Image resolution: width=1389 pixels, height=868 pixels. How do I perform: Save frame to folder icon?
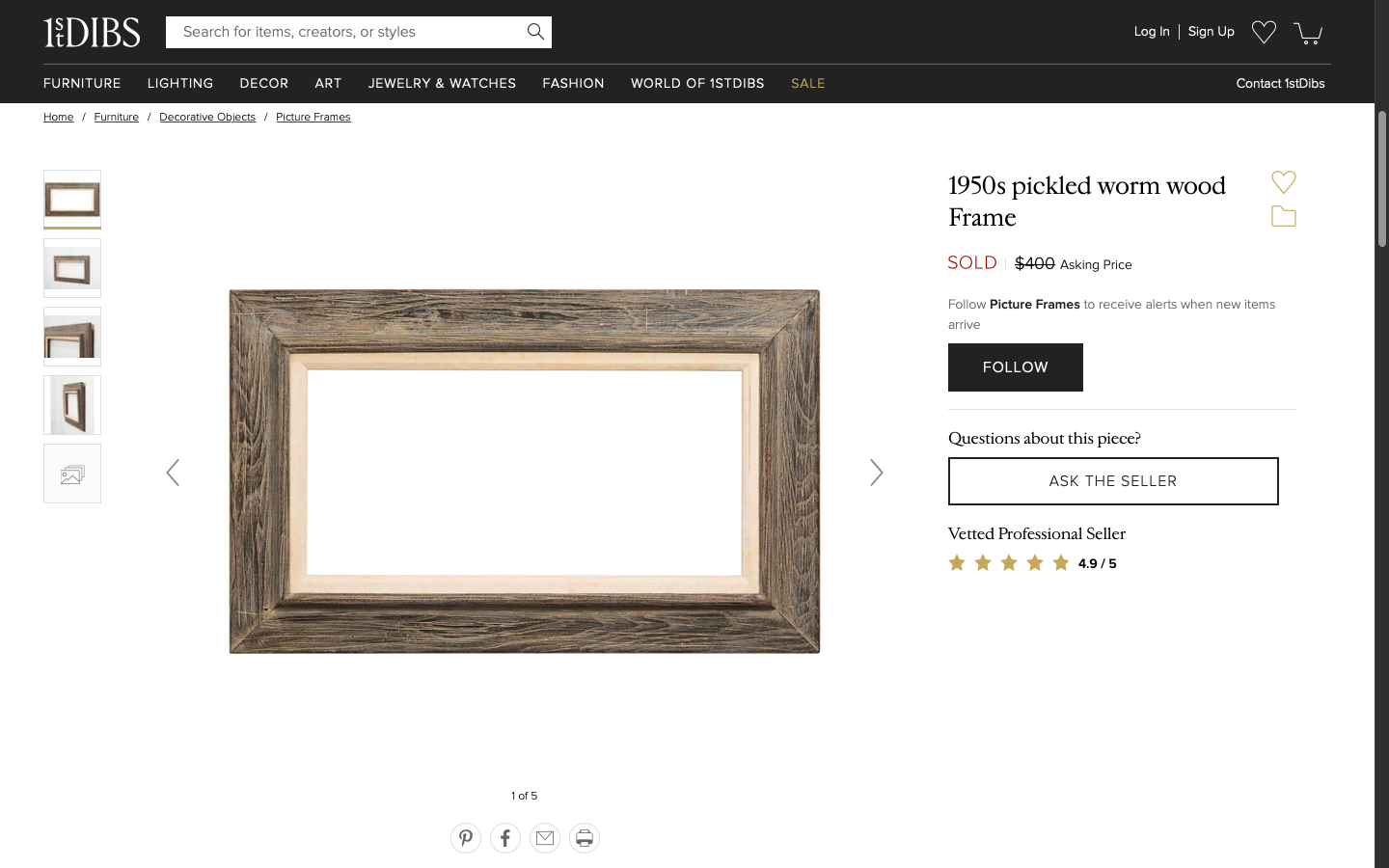point(1284,216)
